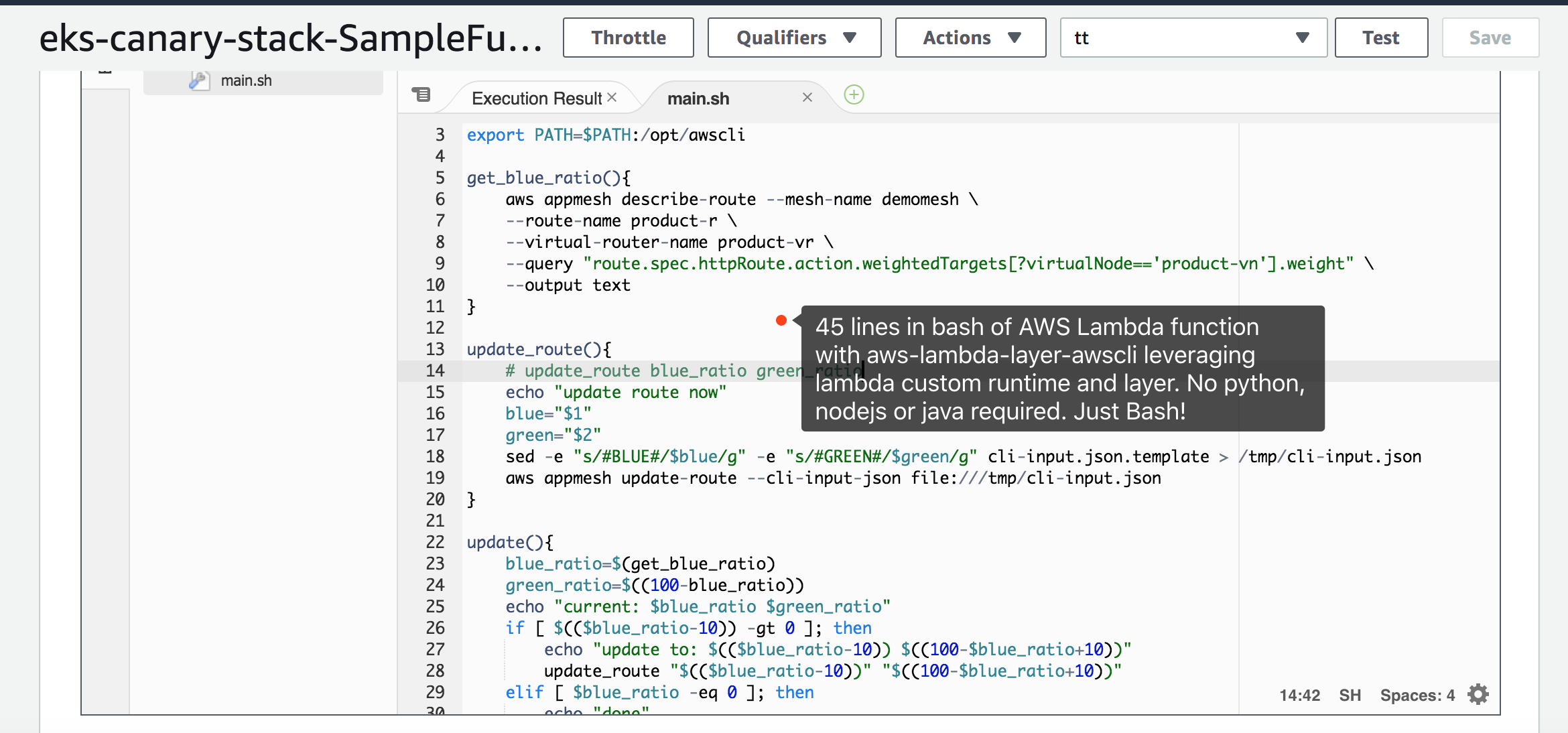
Task: Close the Execution Result tab
Action: [612, 98]
